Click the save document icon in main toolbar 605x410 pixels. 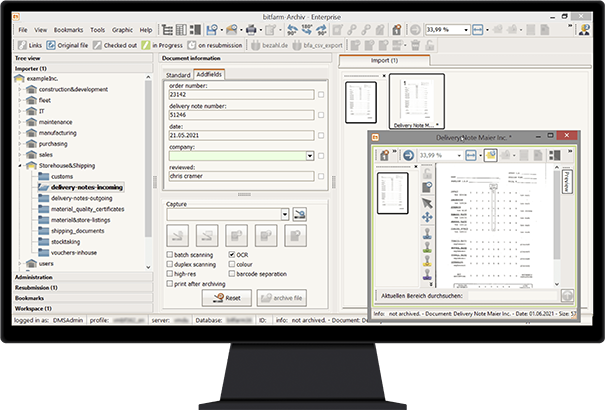click(x=212, y=30)
